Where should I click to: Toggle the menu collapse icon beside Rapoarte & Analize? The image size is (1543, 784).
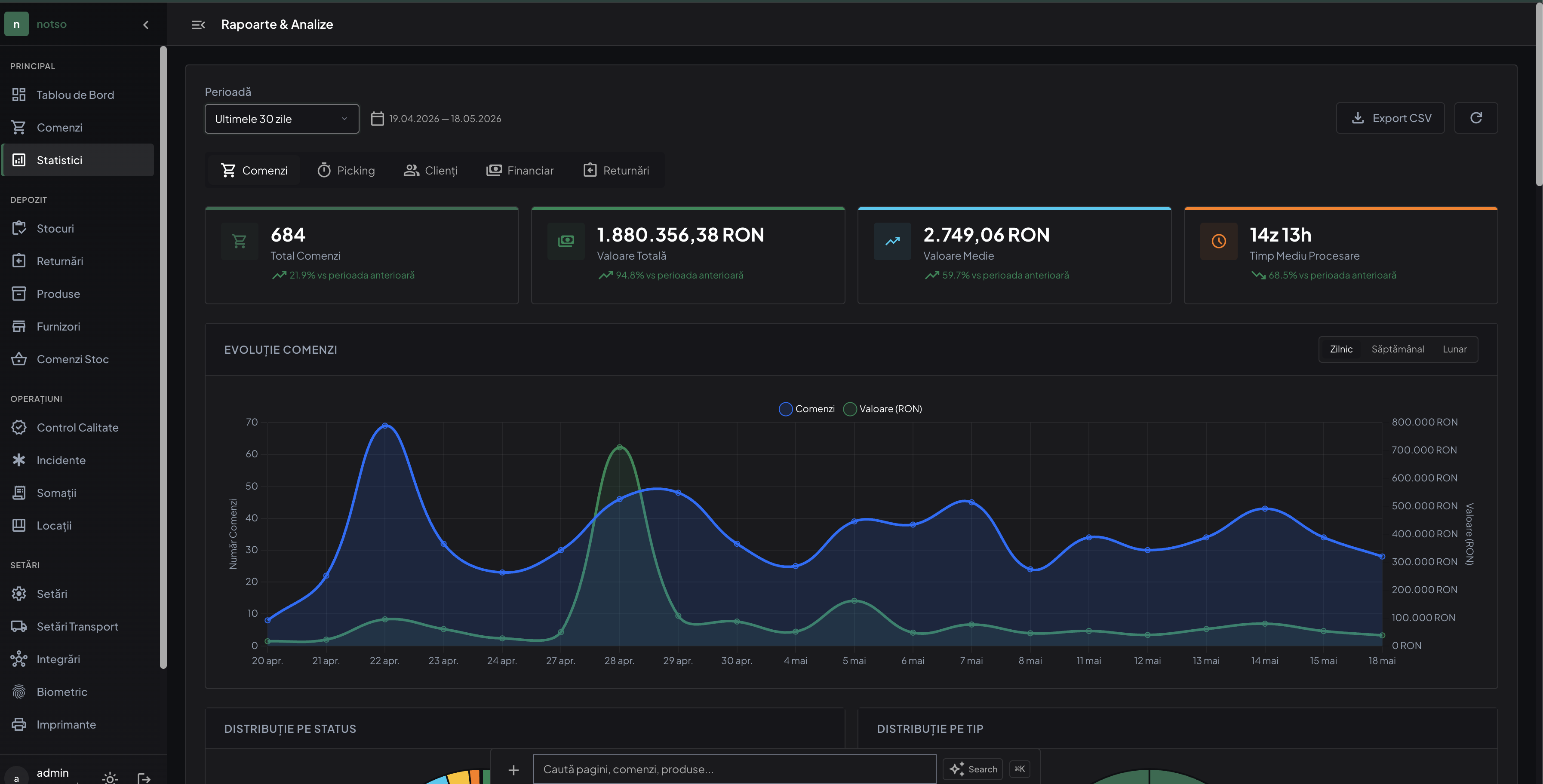click(x=198, y=24)
